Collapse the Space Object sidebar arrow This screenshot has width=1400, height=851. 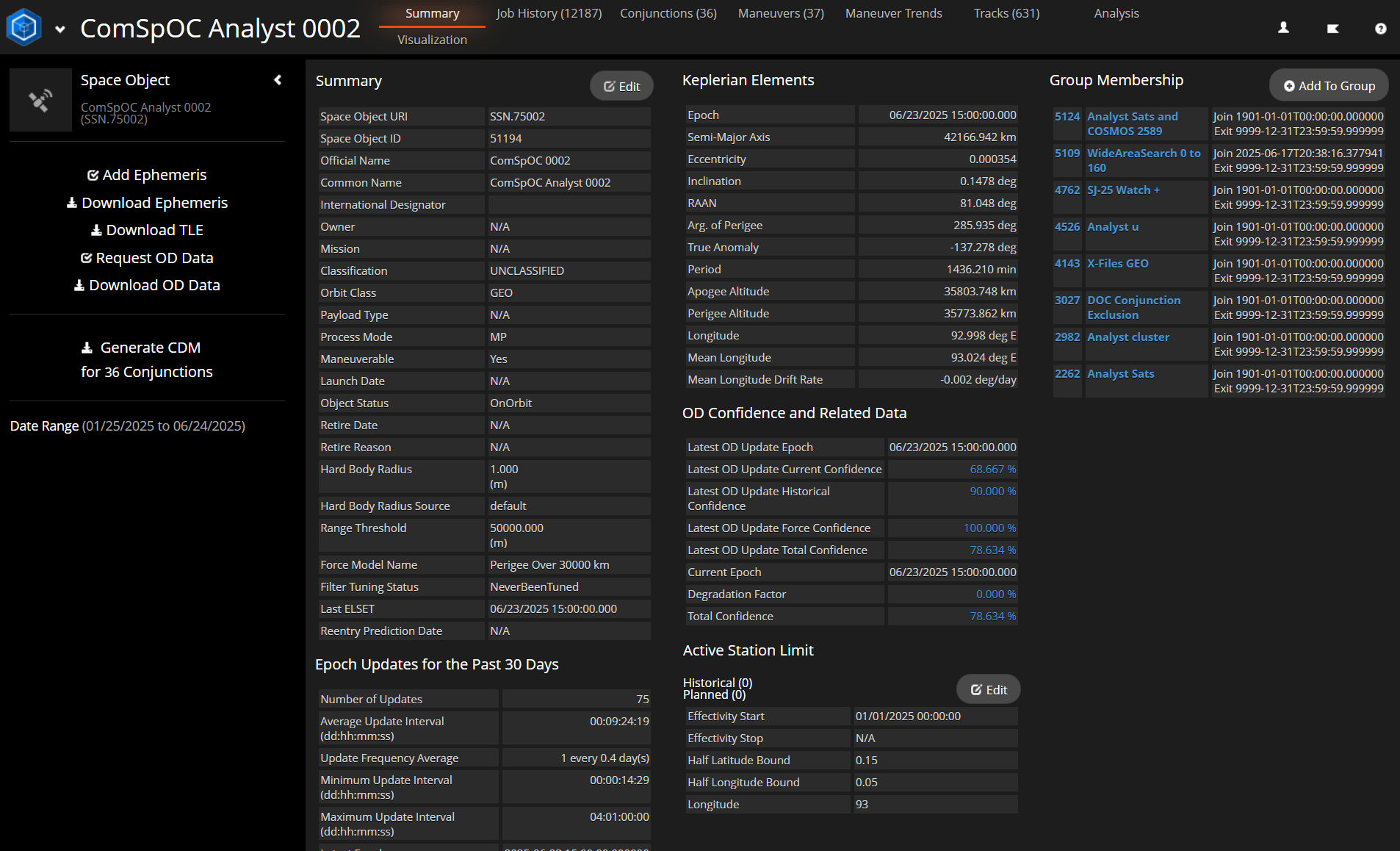(278, 80)
